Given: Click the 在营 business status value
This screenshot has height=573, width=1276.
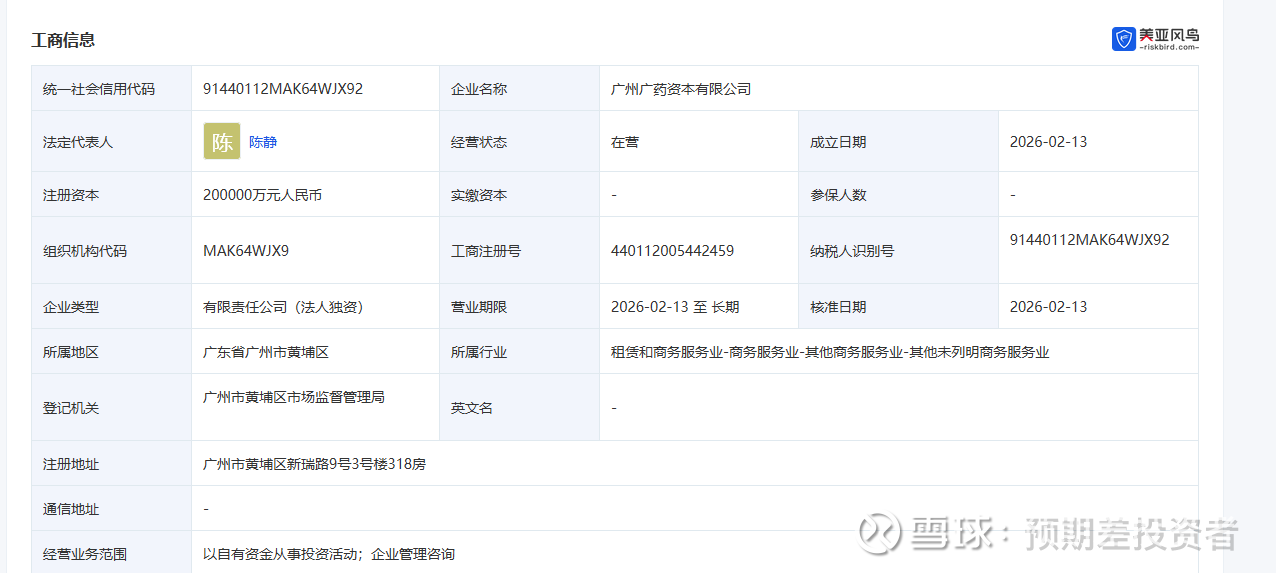Looking at the screenshot, I should (x=625, y=142).
